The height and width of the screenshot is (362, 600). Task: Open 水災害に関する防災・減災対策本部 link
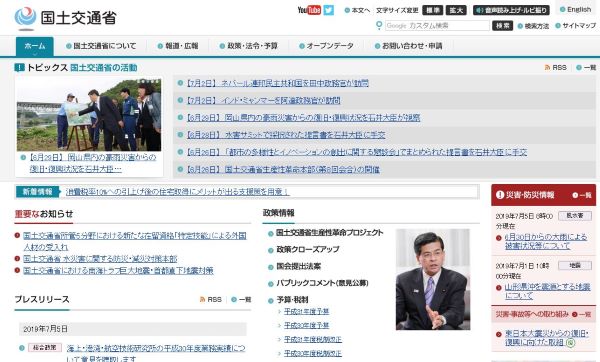tap(100, 259)
